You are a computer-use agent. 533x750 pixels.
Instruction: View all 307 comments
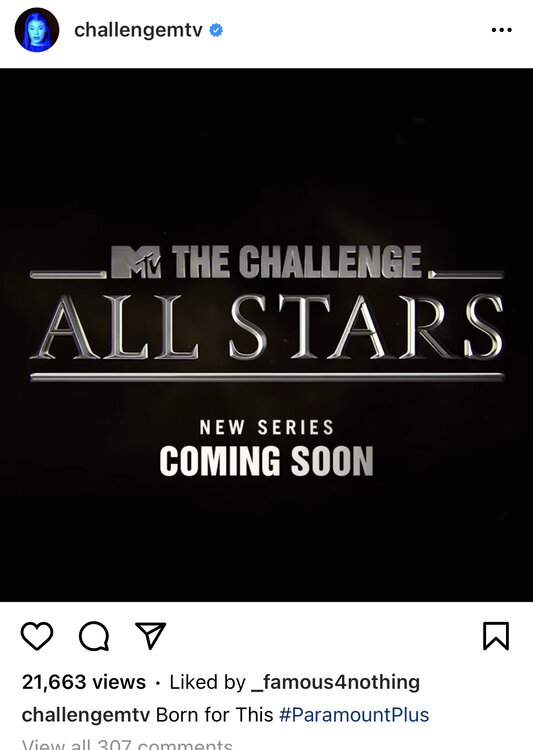click(127, 744)
